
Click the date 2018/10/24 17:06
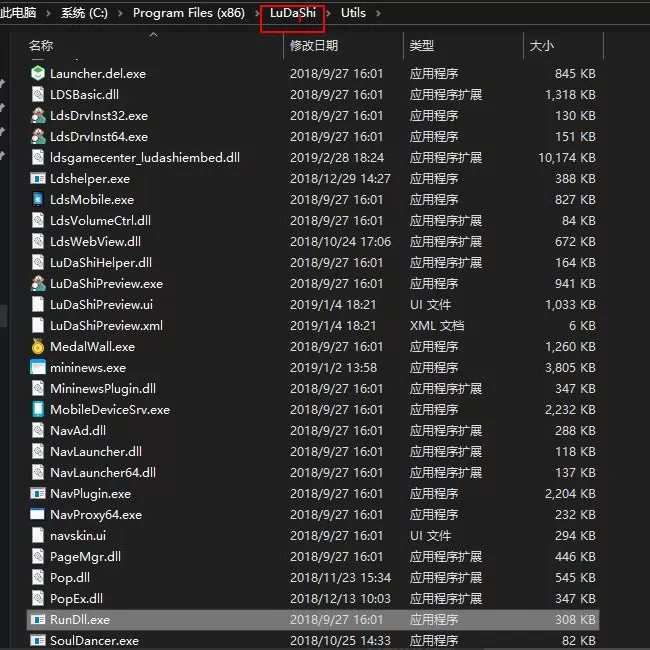click(340, 242)
